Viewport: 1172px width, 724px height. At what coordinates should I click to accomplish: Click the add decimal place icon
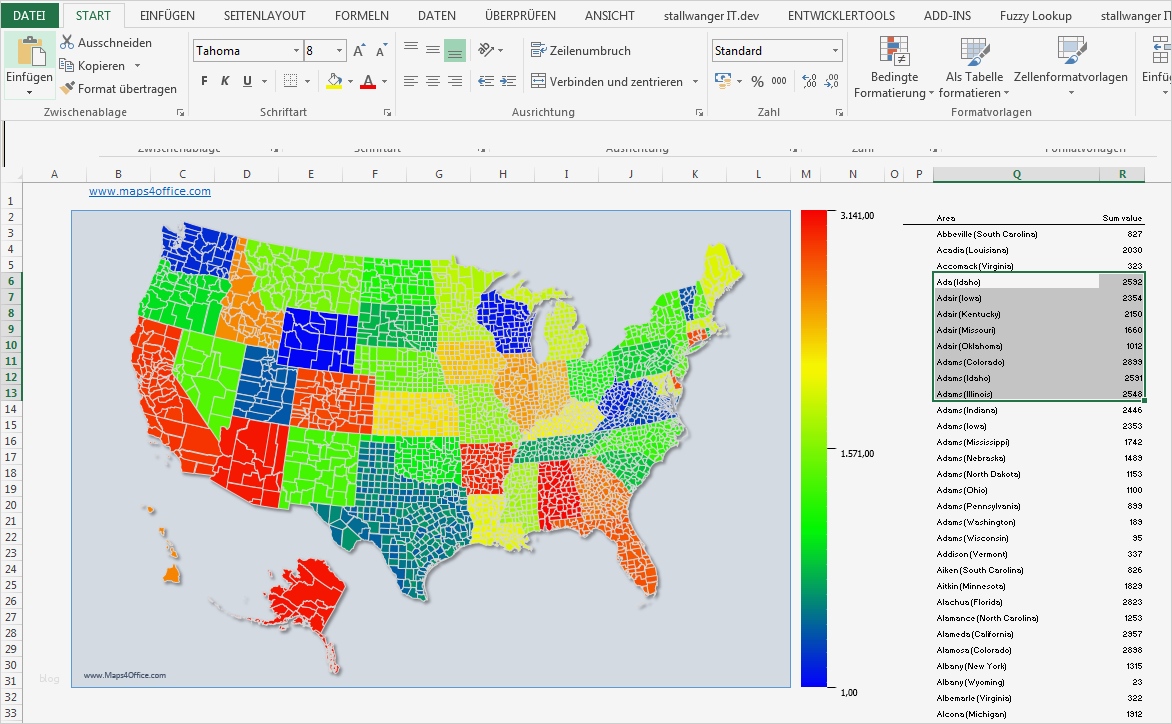pyautogui.click(x=809, y=82)
